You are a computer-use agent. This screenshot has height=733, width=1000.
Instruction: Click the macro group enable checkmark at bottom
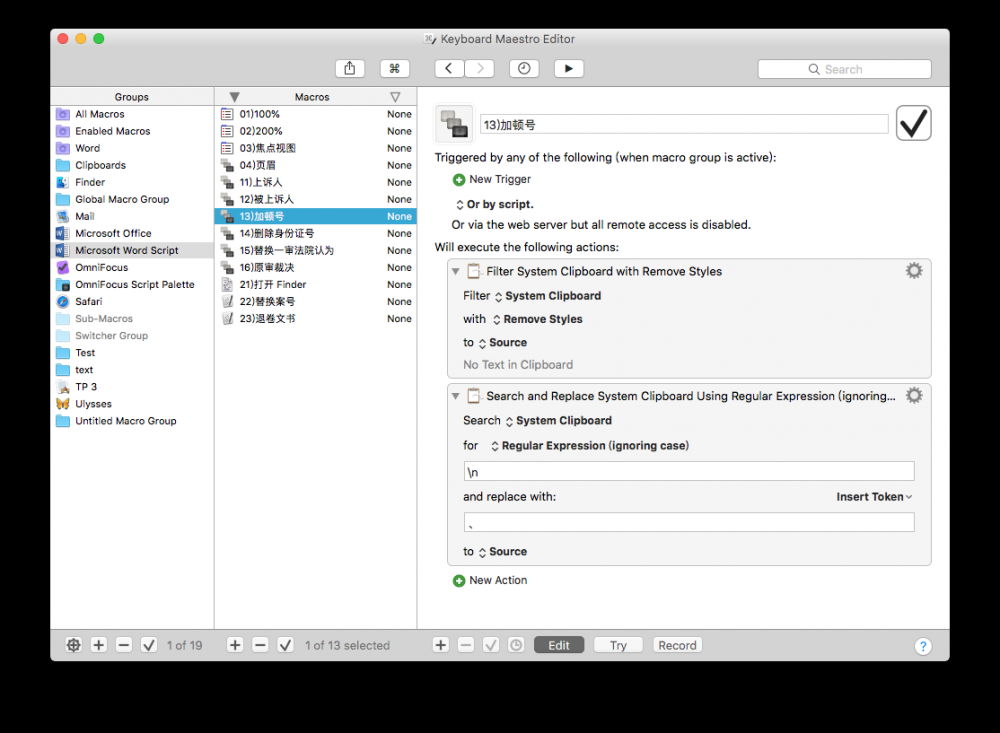pyautogui.click(x=149, y=645)
